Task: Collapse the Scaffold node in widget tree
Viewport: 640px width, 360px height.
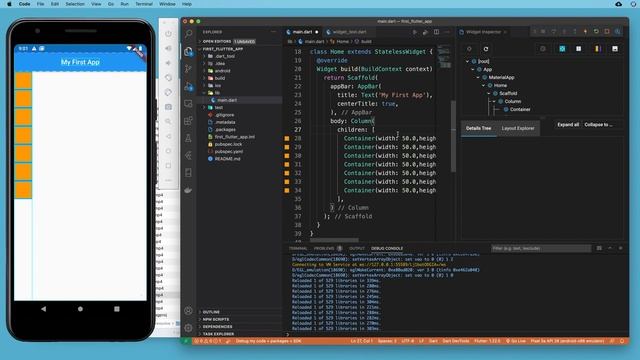Action: (x=489, y=93)
